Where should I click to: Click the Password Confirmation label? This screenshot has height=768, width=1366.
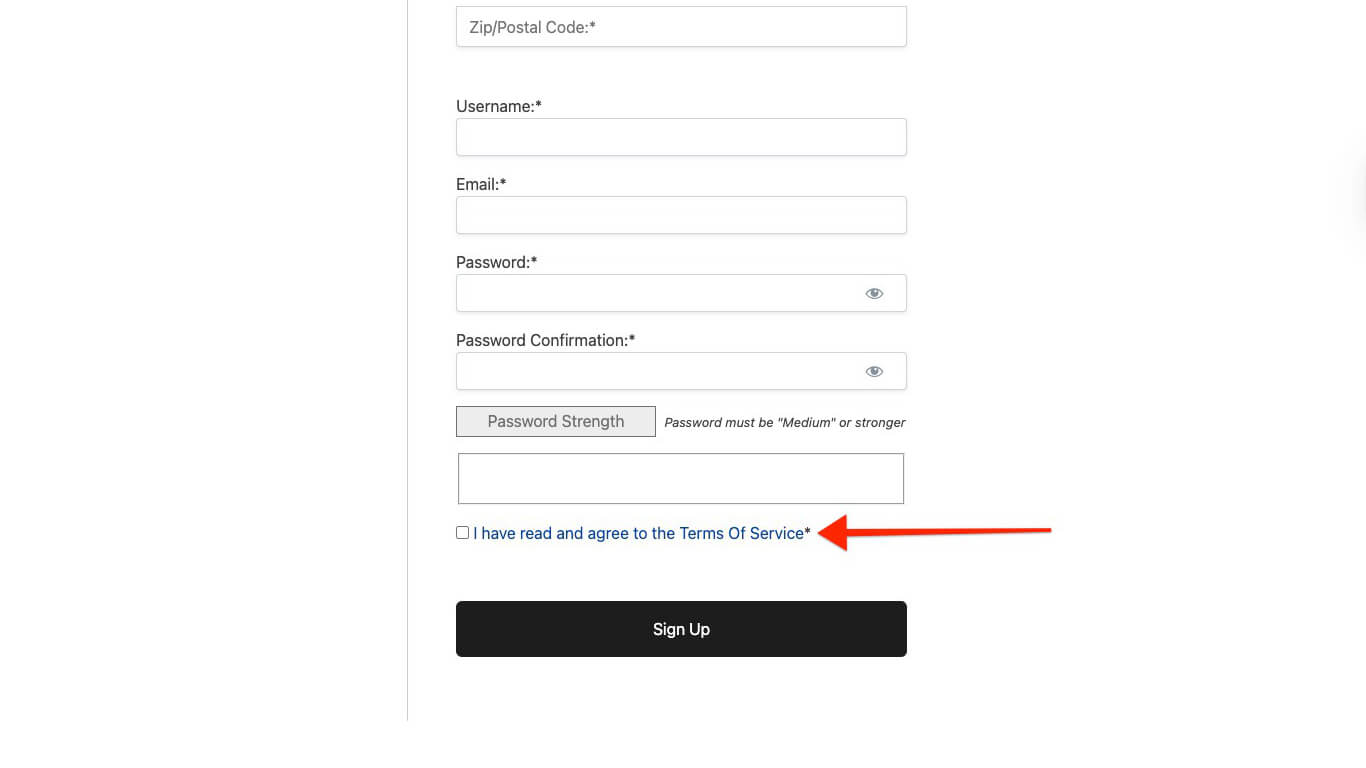coord(544,340)
